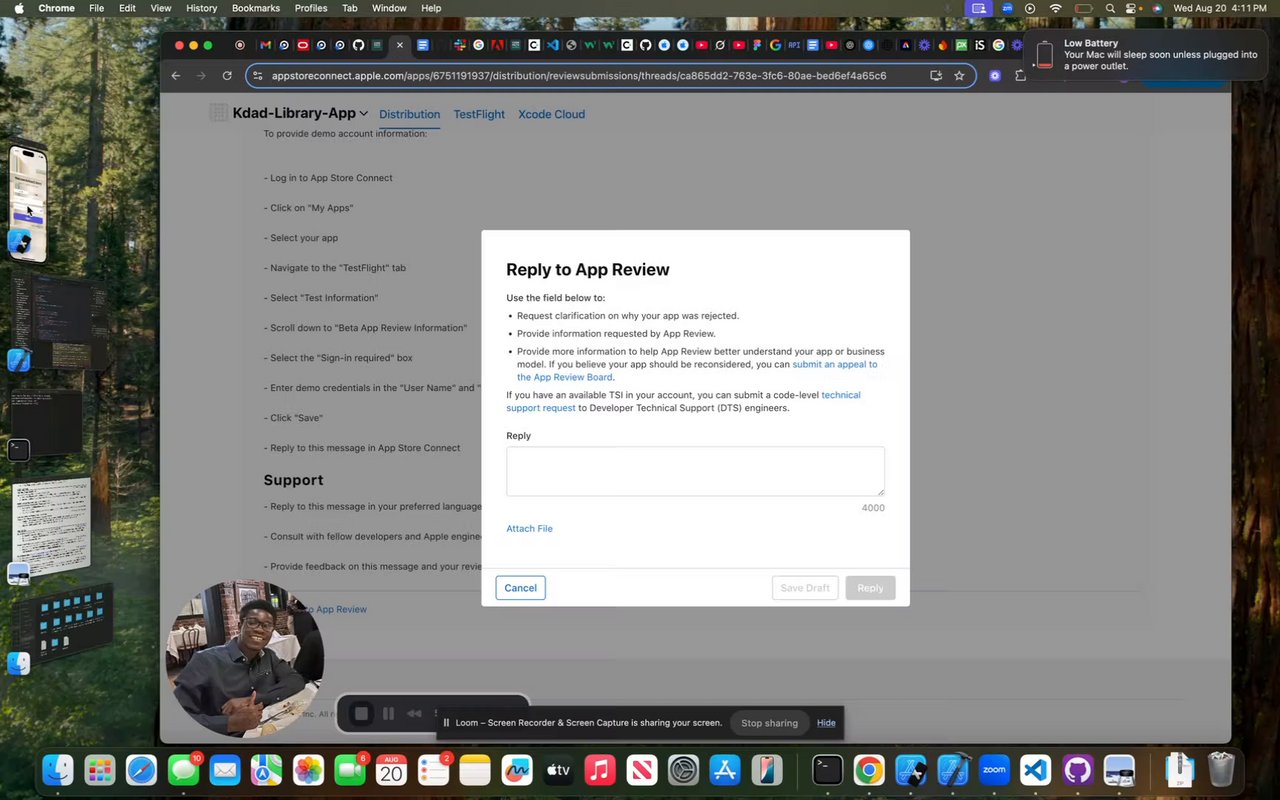
Task: Open Spotlight search in the menu bar
Action: 1110,8
